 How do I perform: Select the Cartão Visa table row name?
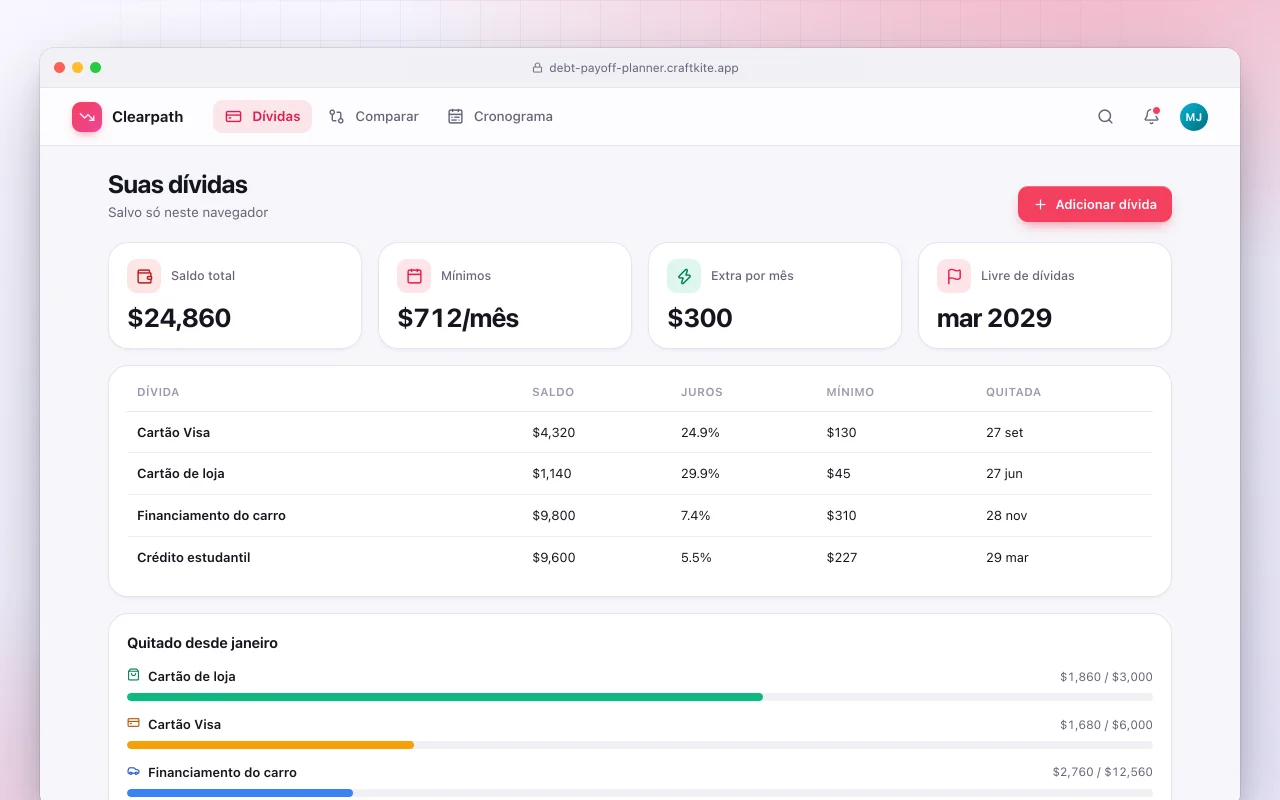173,433
